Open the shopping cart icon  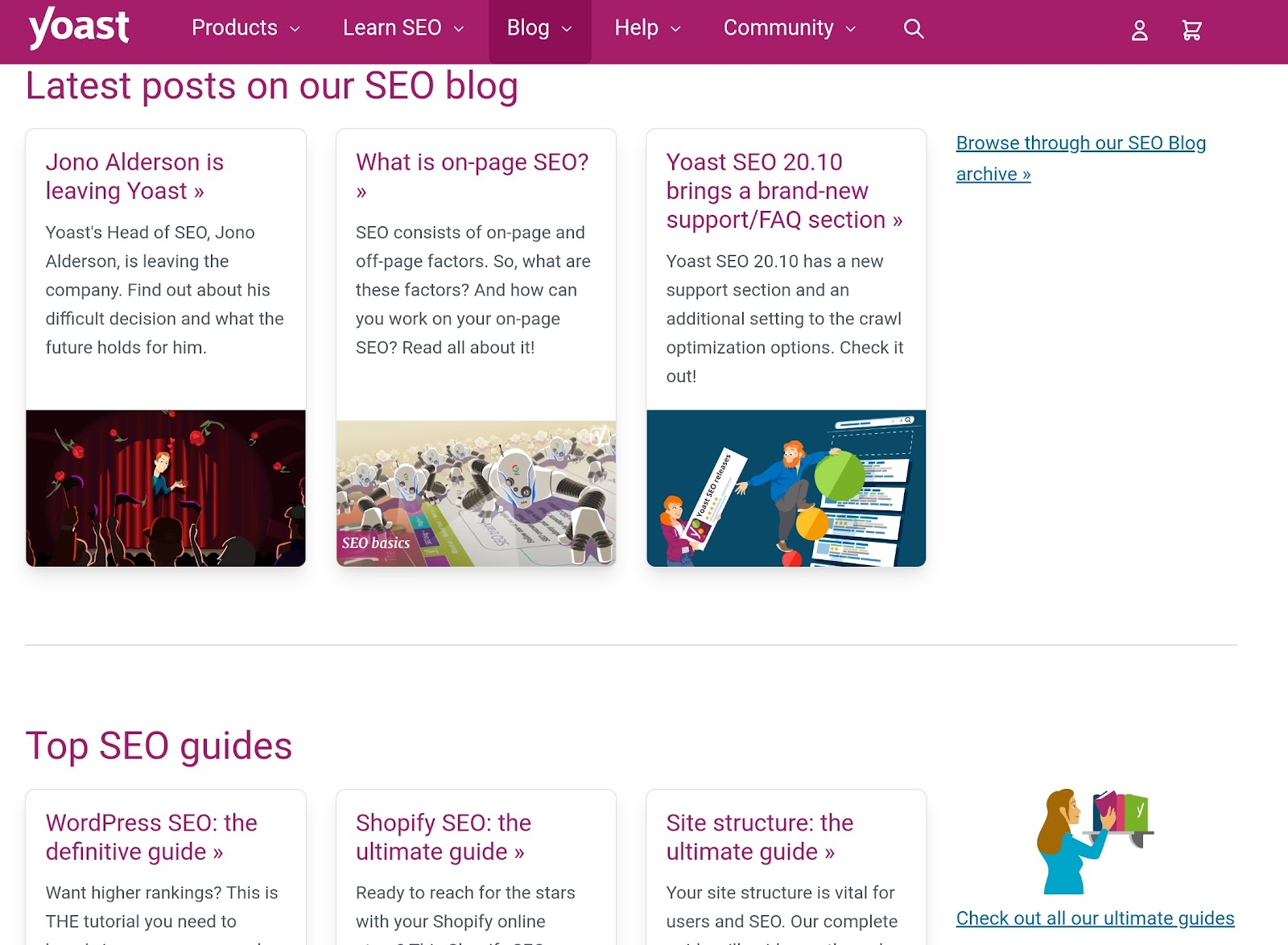coord(1191,31)
